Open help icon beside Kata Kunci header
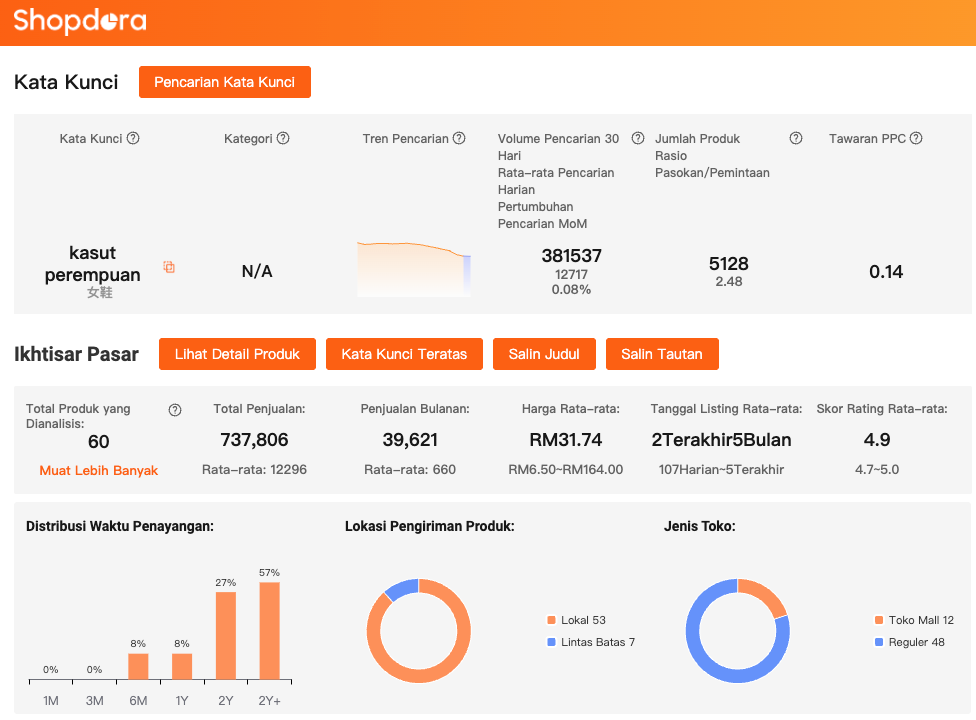Image resolution: width=976 pixels, height=720 pixels. [x=133, y=139]
